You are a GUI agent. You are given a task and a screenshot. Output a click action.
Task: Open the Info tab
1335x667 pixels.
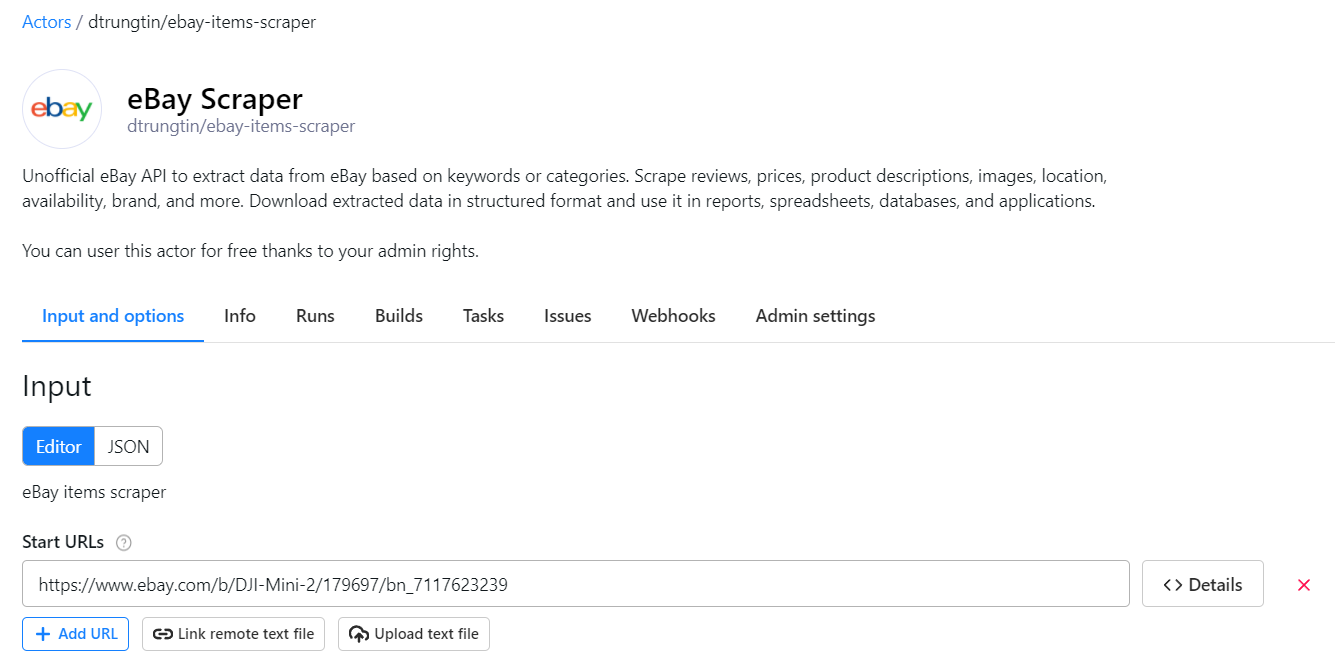pyautogui.click(x=240, y=316)
